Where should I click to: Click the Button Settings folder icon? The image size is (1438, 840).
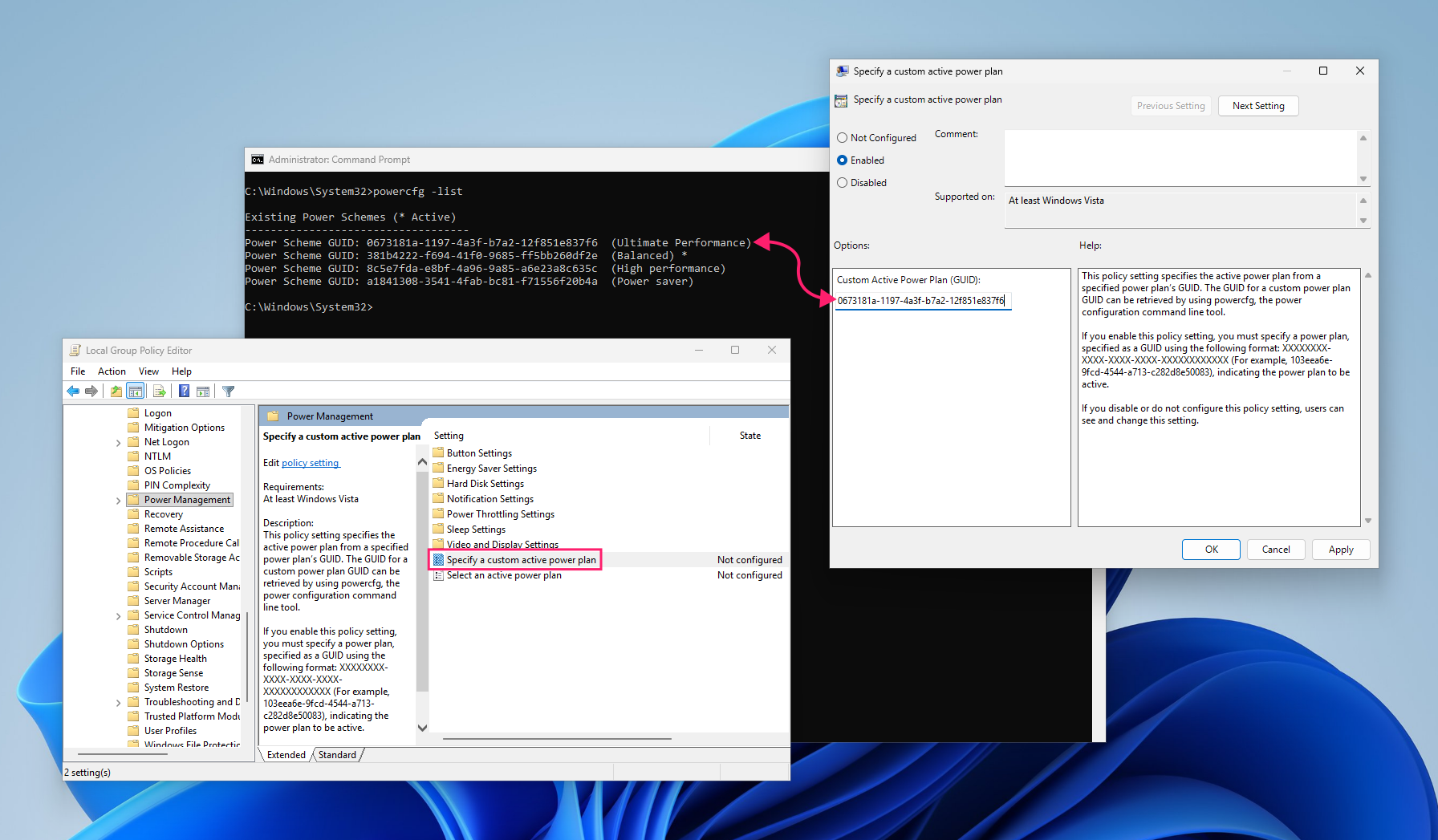pos(439,453)
